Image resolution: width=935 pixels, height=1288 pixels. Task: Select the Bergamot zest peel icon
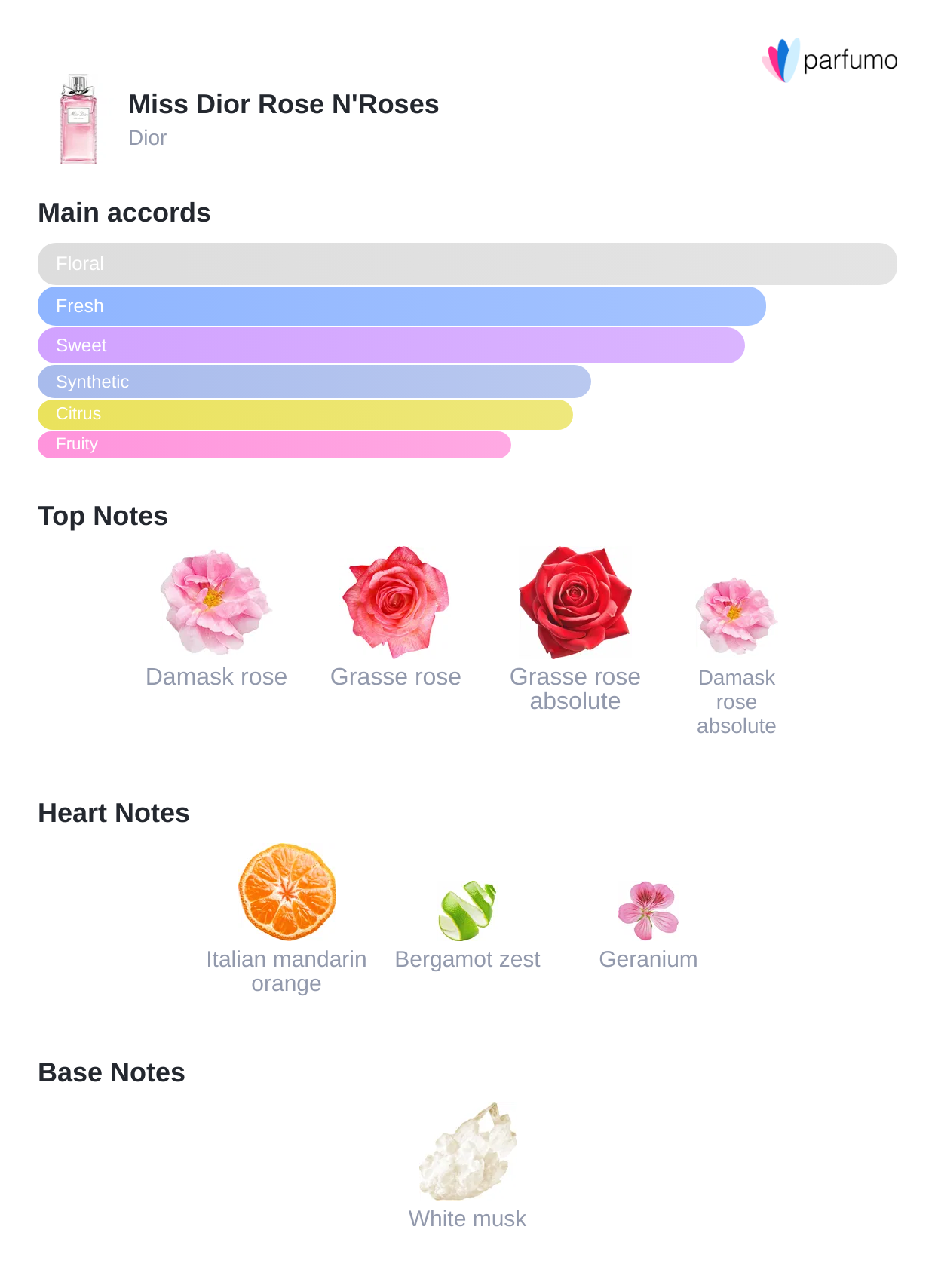[467, 910]
